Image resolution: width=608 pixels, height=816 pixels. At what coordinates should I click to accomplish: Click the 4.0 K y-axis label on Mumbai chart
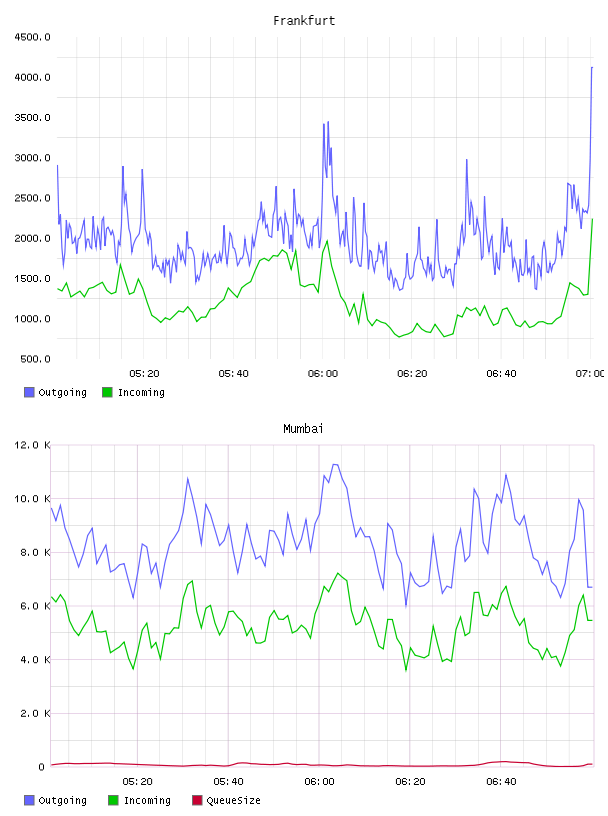coord(35,659)
